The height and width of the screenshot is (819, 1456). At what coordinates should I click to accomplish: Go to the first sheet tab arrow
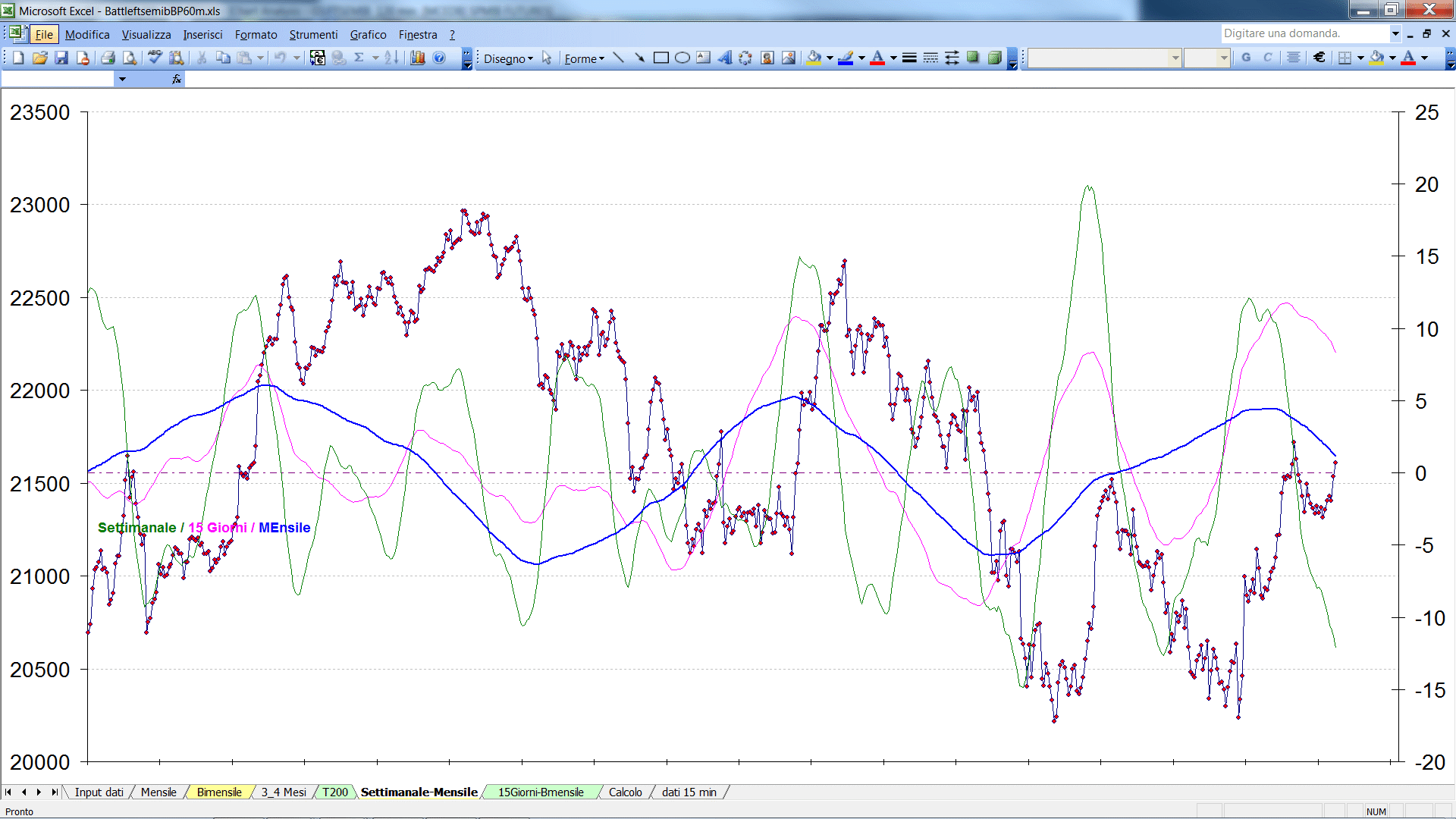tap(8, 792)
